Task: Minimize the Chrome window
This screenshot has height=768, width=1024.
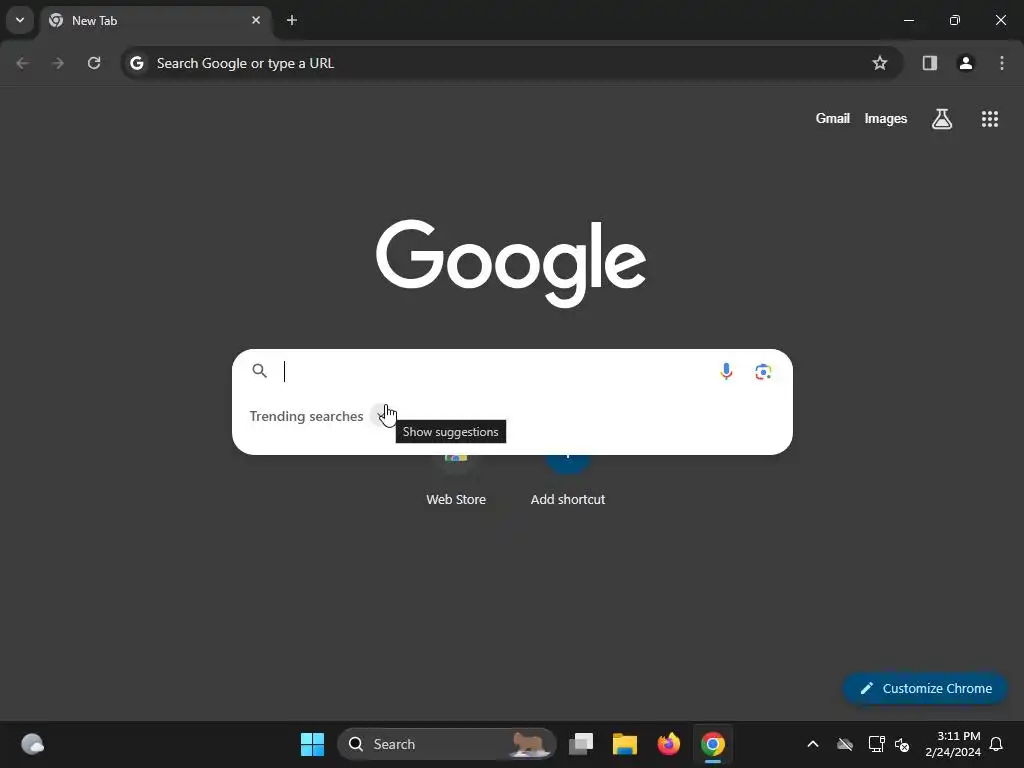Action: pyautogui.click(x=908, y=20)
